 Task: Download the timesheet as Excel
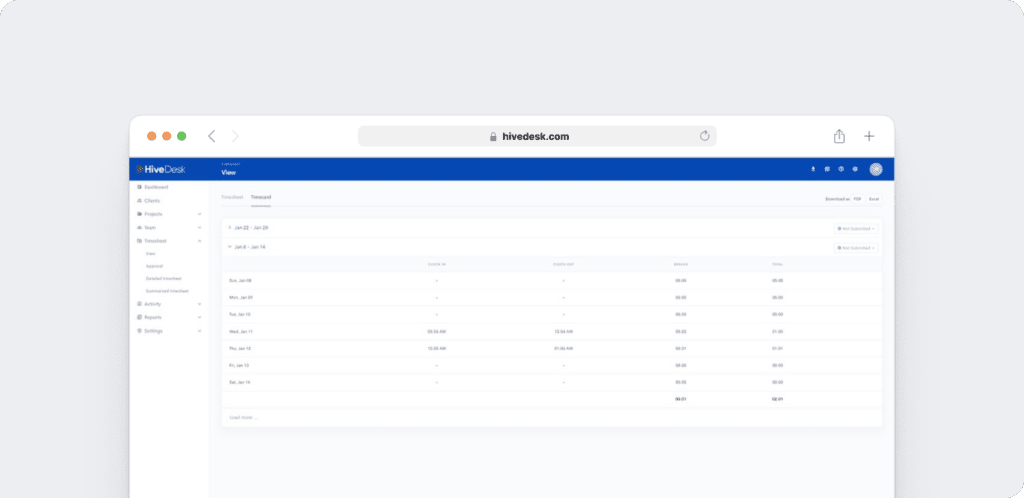pos(873,199)
